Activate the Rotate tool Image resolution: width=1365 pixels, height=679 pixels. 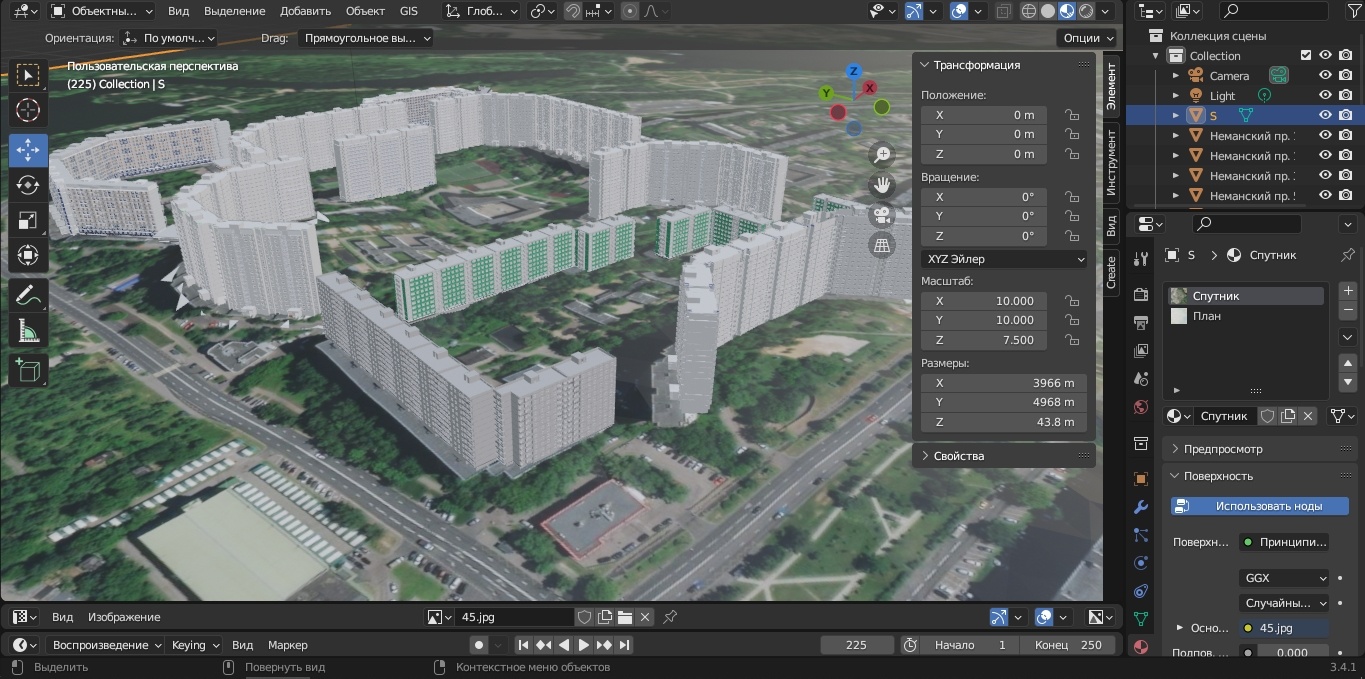pos(28,185)
